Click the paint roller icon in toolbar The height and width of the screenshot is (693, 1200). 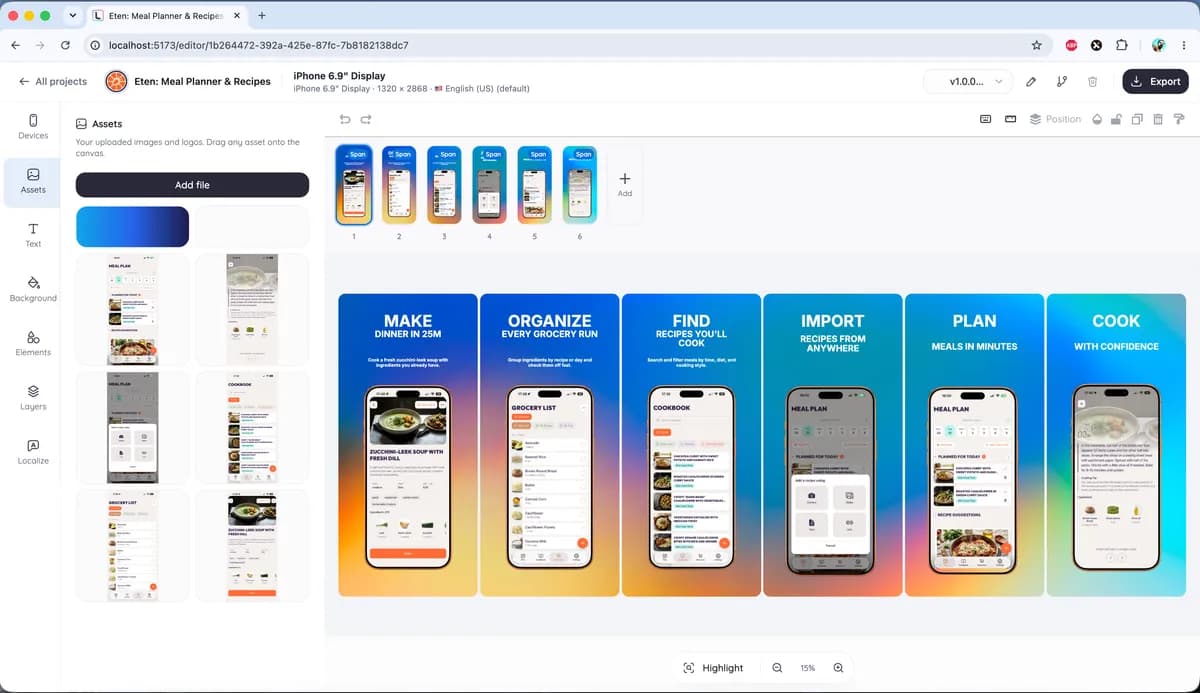pos(1179,119)
